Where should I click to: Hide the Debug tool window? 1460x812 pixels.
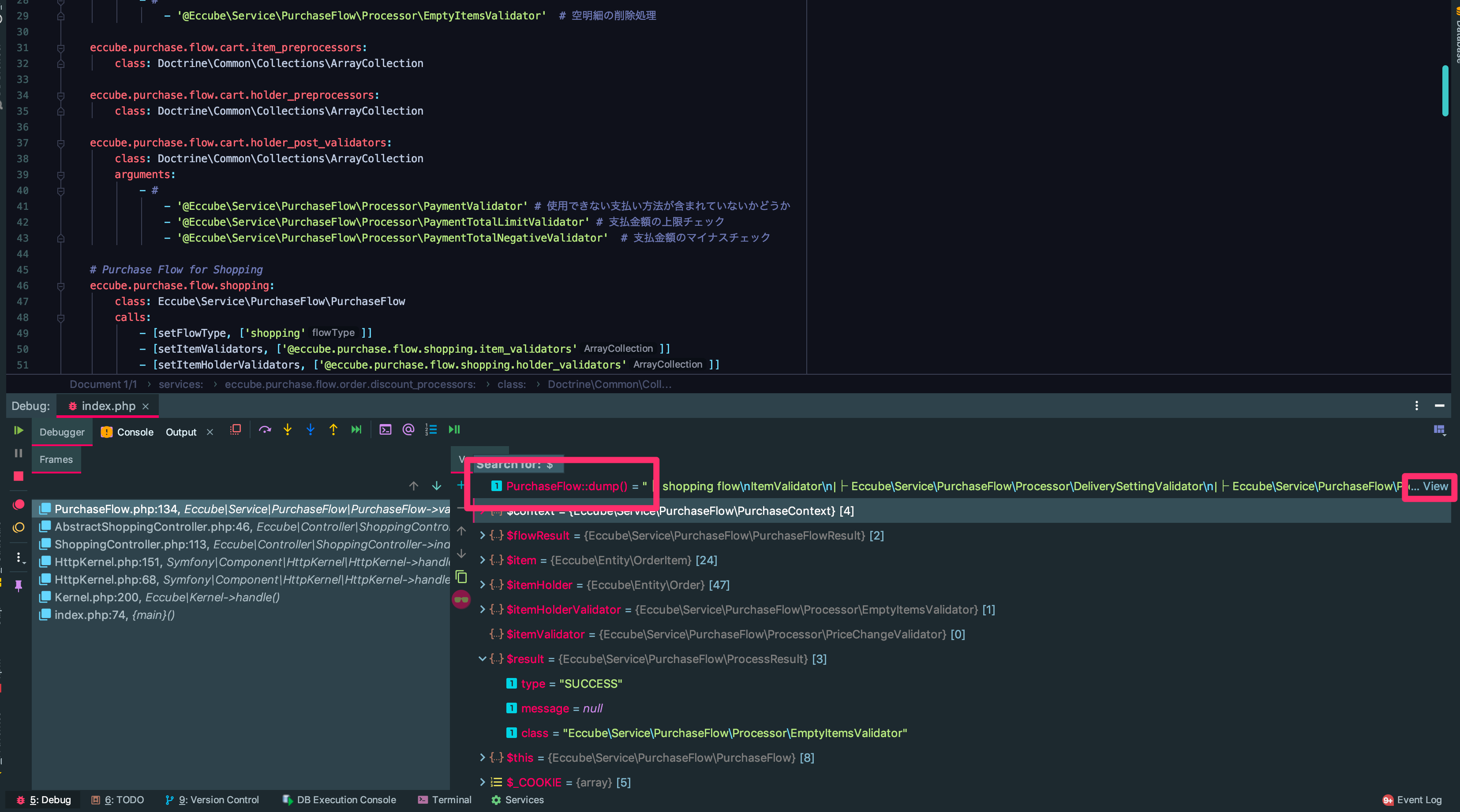click(1440, 406)
